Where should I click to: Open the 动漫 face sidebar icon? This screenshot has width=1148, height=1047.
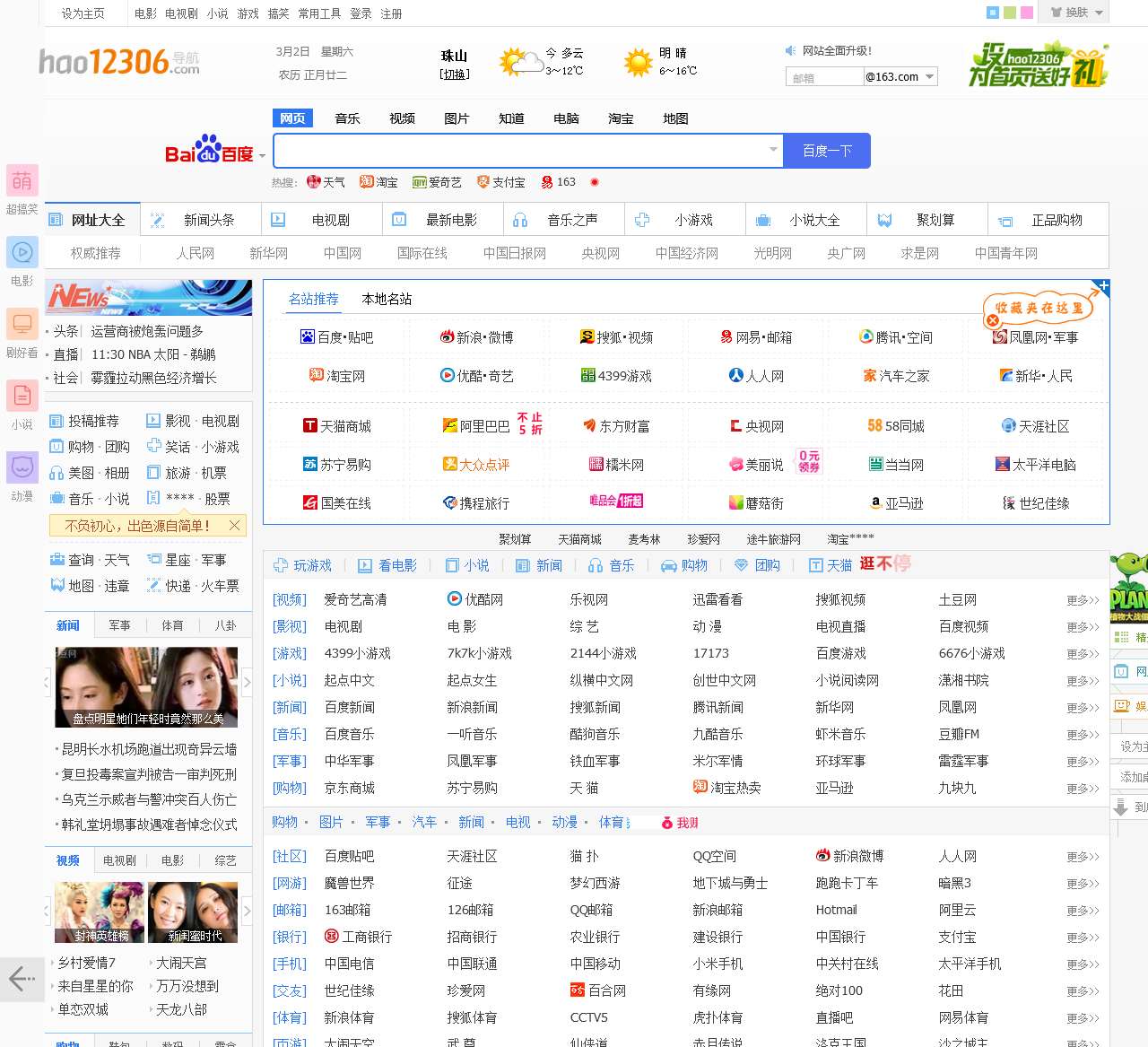(22, 467)
